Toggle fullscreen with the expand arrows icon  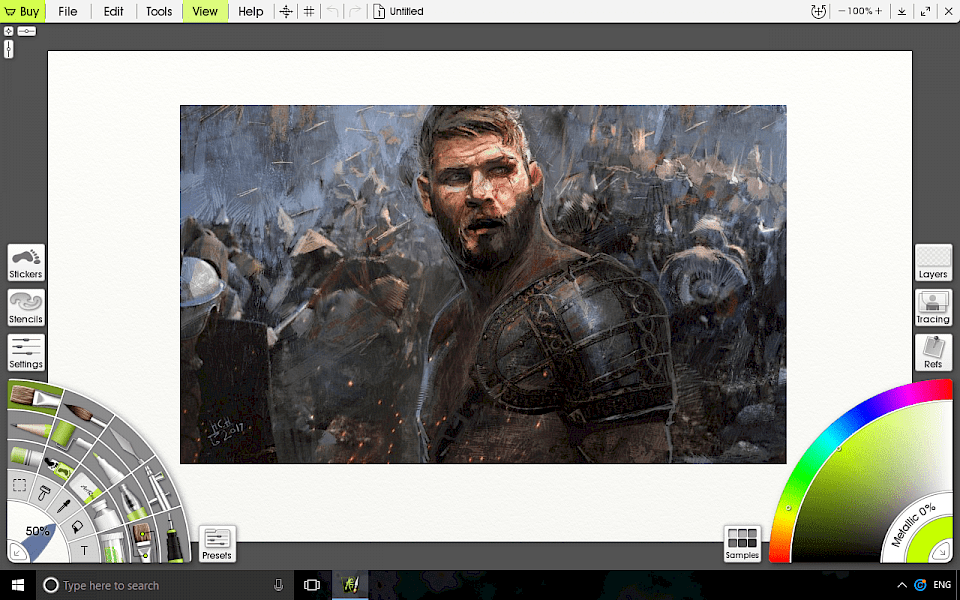(x=925, y=11)
